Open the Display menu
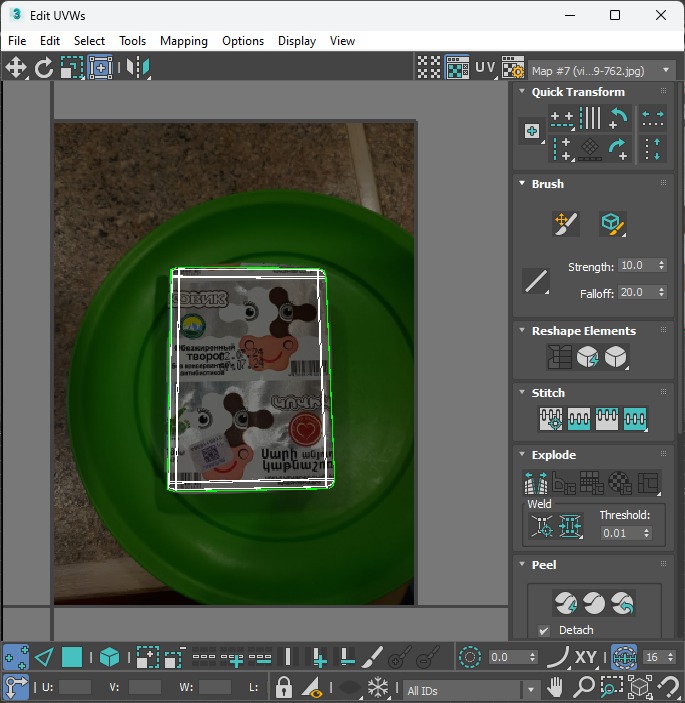685x703 pixels. 297,41
